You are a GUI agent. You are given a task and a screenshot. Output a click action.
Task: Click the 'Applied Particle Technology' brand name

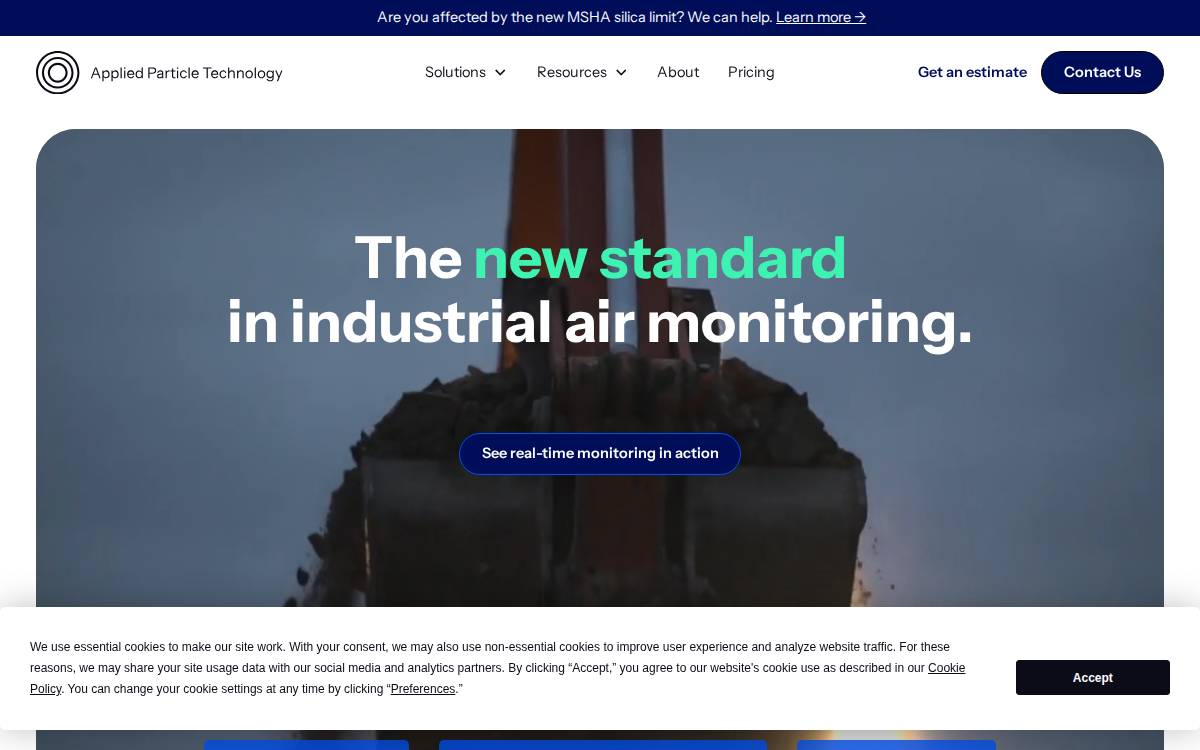click(186, 72)
